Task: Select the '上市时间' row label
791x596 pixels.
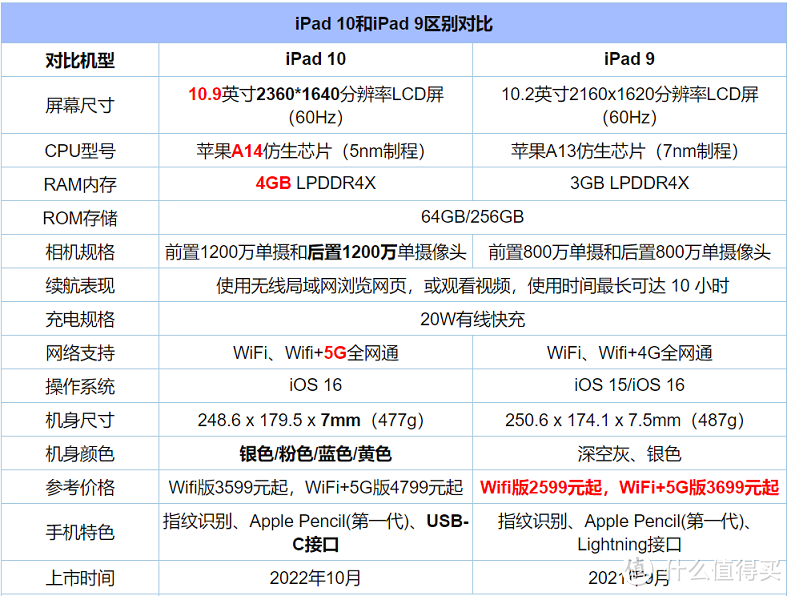Action: 80,578
